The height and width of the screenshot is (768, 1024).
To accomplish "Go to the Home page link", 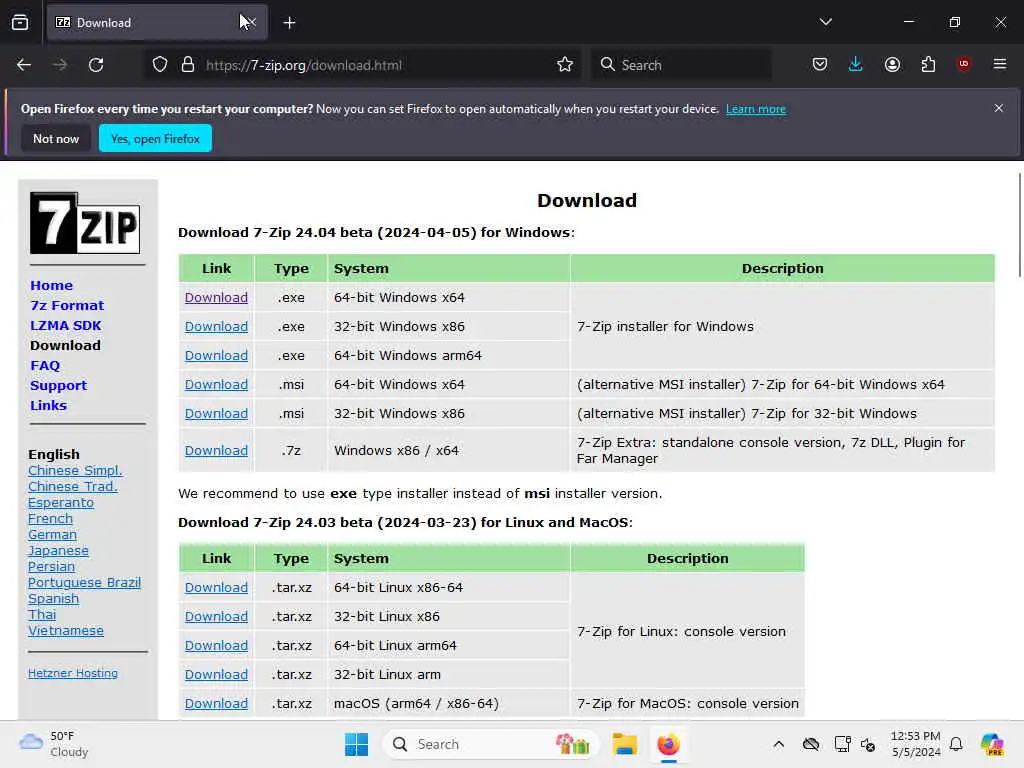I will coord(52,285).
